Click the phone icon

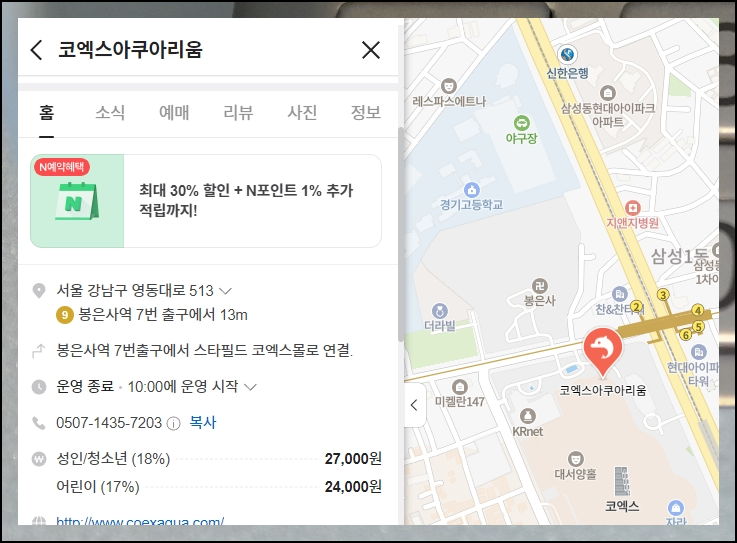pos(39,423)
